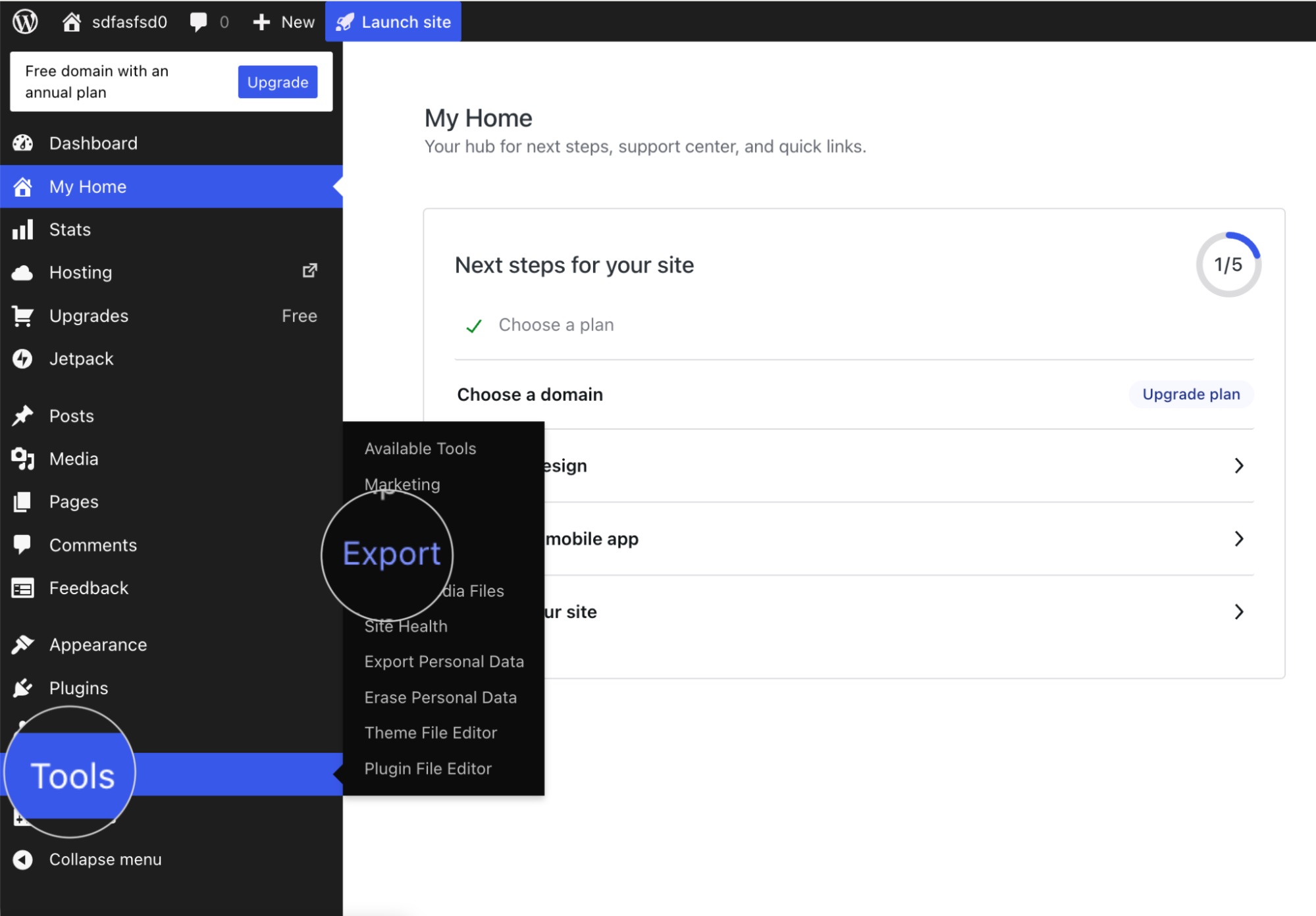Click the Stats bar chart icon
The height and width of the screenshot is (916, 1316).
click(23, 230)
